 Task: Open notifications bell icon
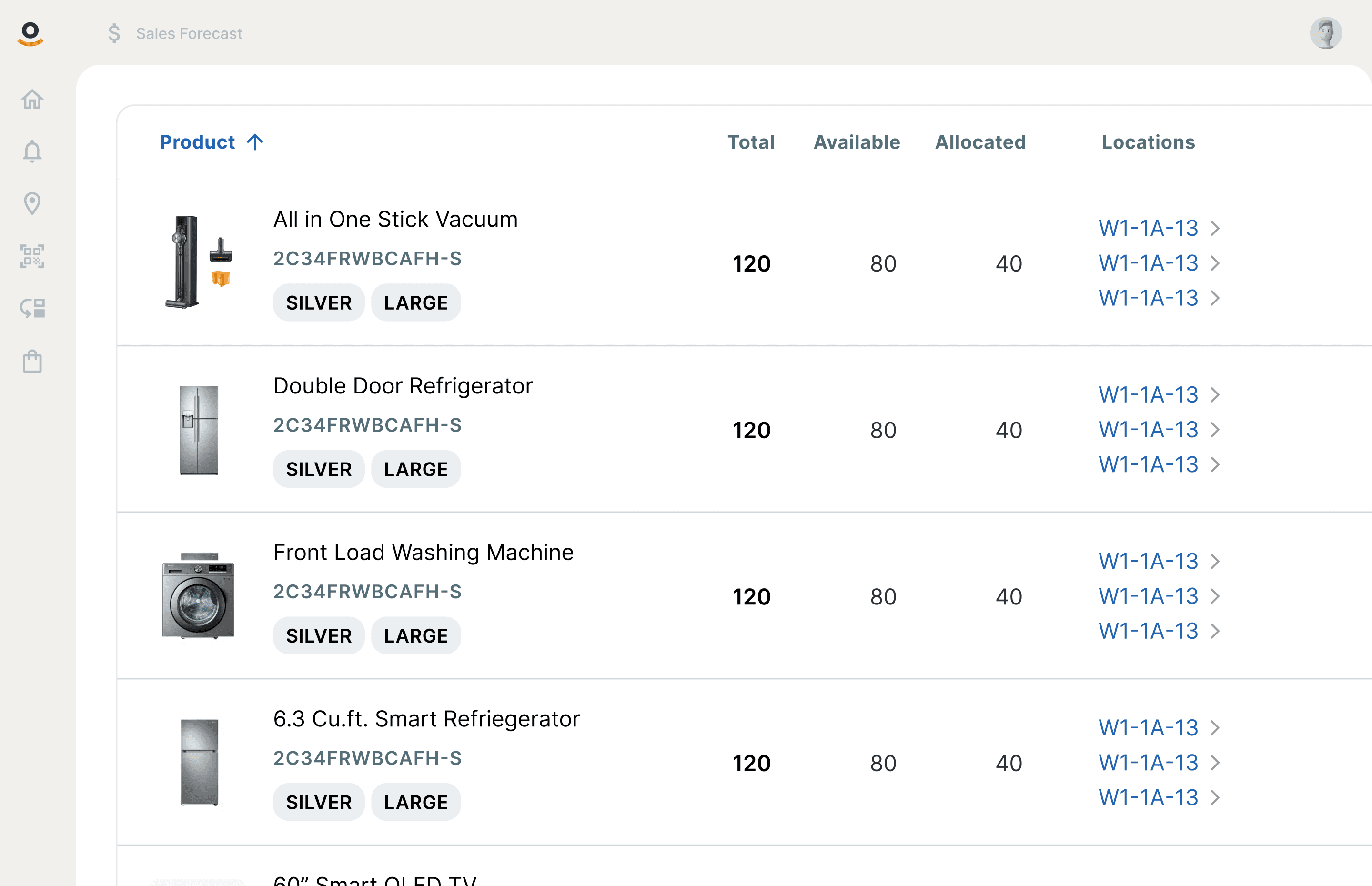coord(32,151)
